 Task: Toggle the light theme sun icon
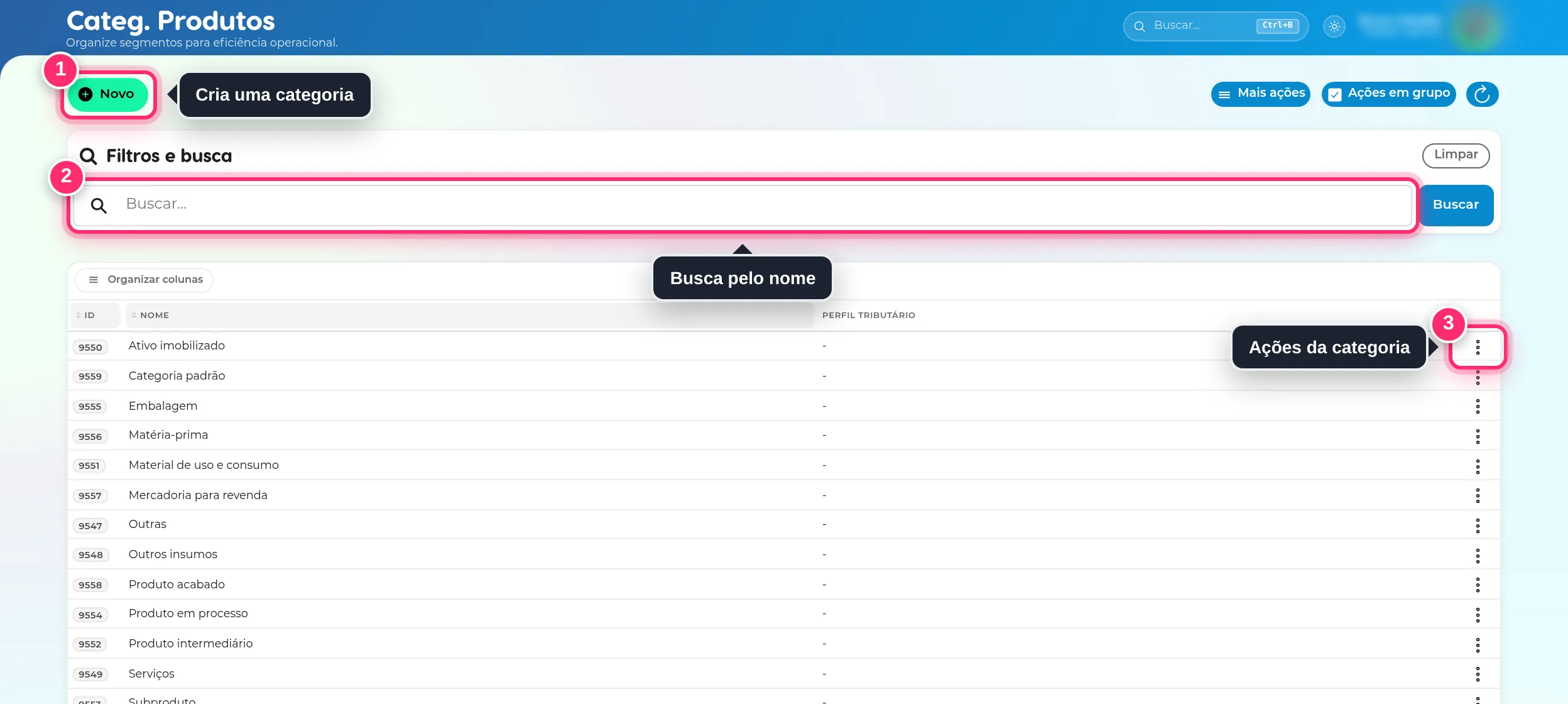click(x=1334, y=26)
